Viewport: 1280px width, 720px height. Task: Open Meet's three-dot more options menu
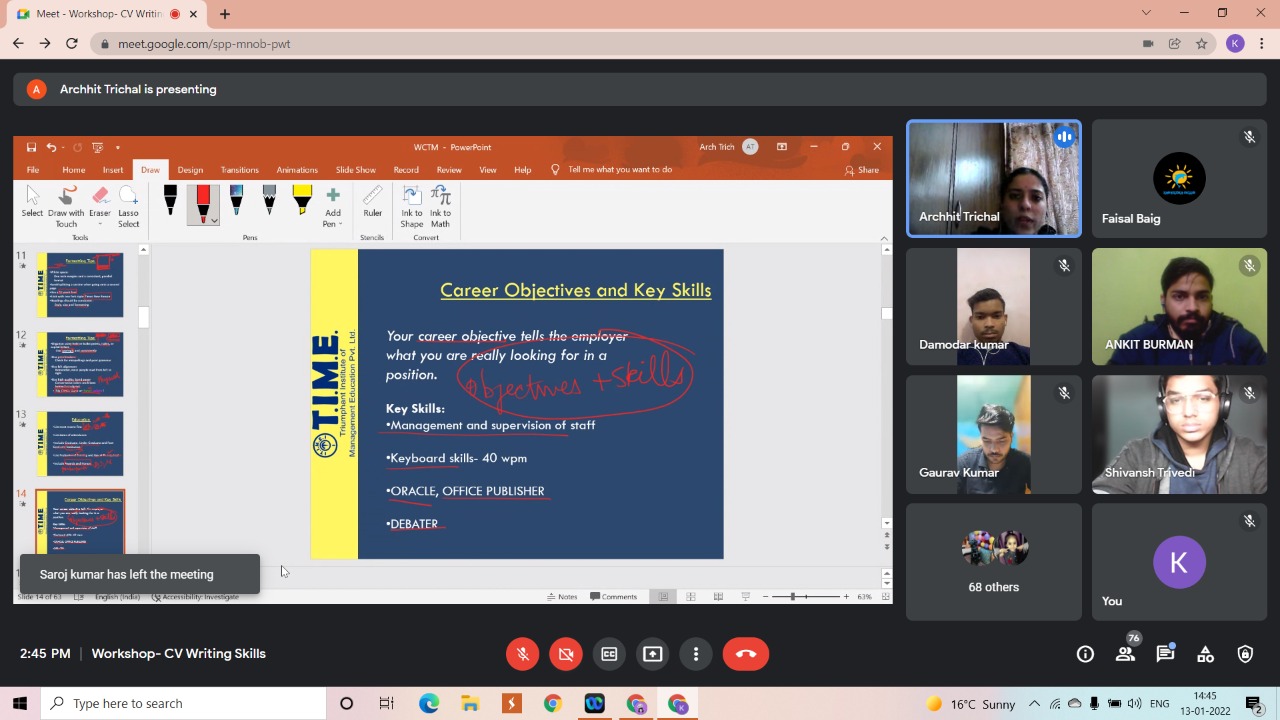(x=696, y=654)
